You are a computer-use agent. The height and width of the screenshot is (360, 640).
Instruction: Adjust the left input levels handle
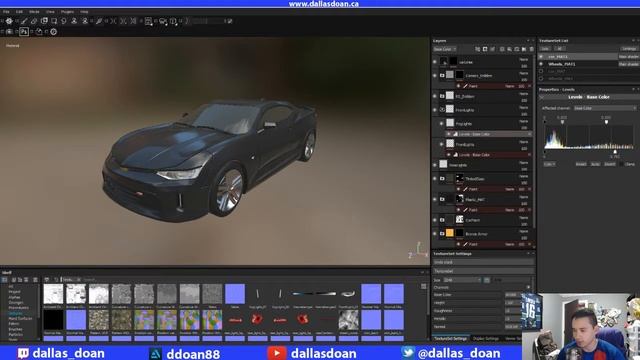(562, 122)
